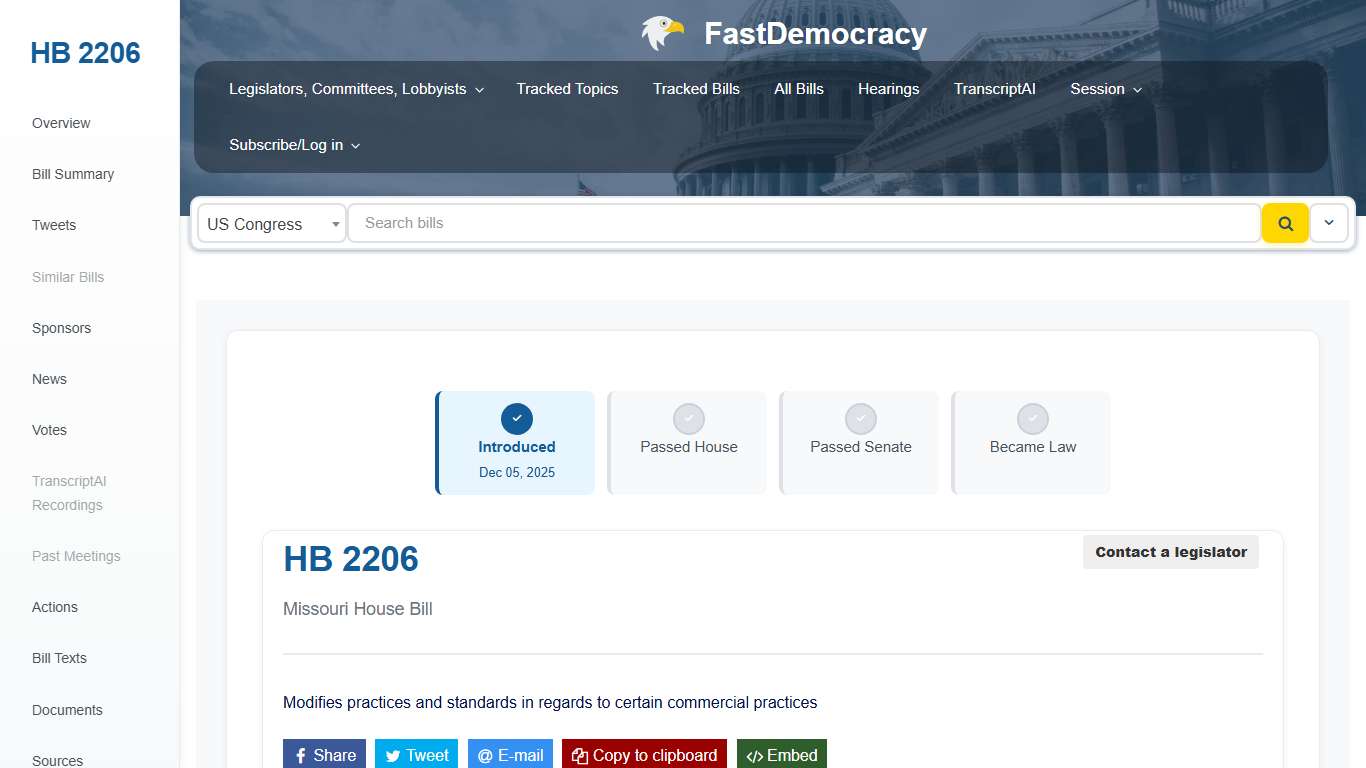Viewport: 1366px width, 768px height.
Task: Click the Twitter bird Tweet icon
Action: click(393, 754)
